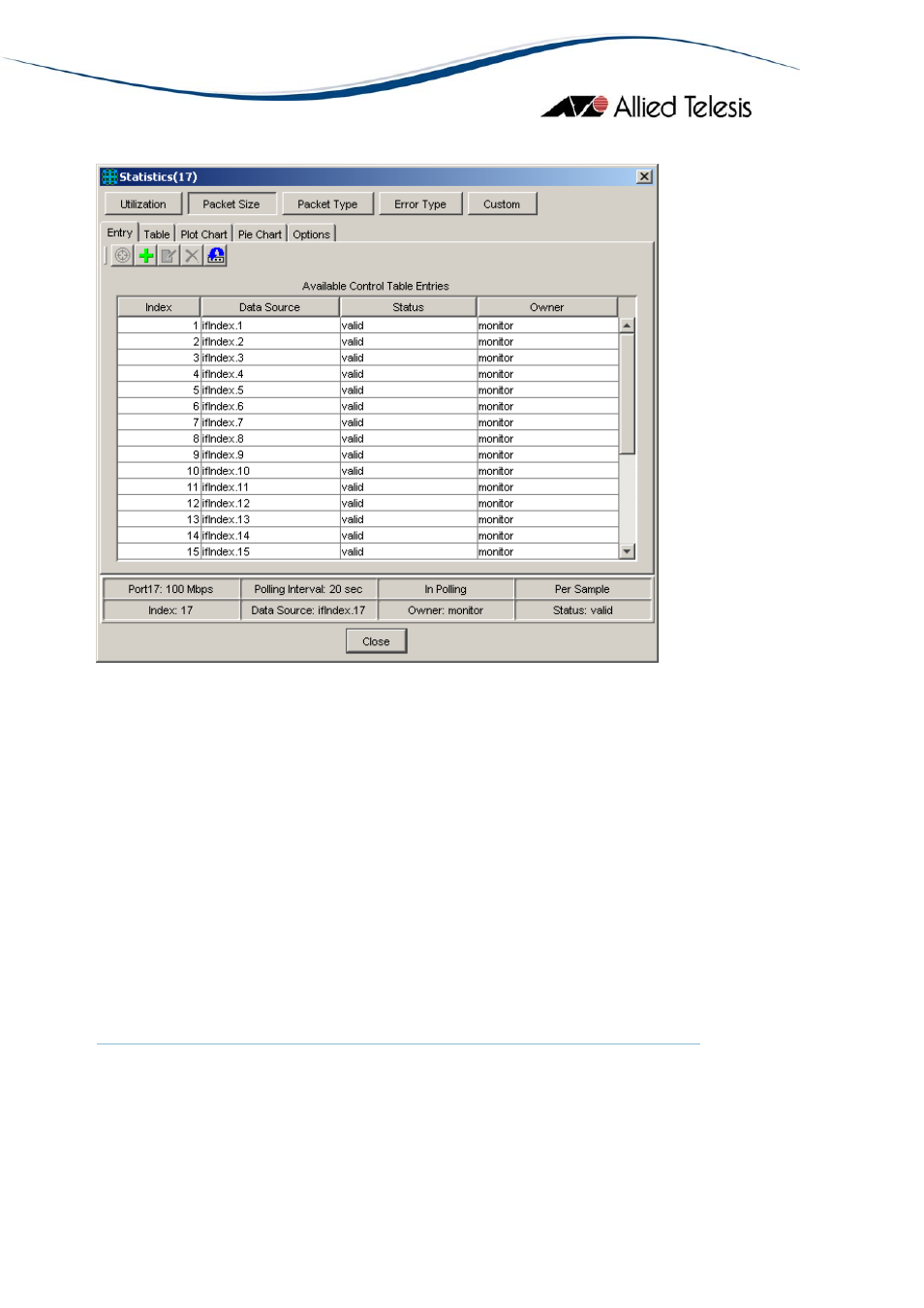924x1308 pixels.
Task: Click the In Polling status field
Action: point(446,589)
